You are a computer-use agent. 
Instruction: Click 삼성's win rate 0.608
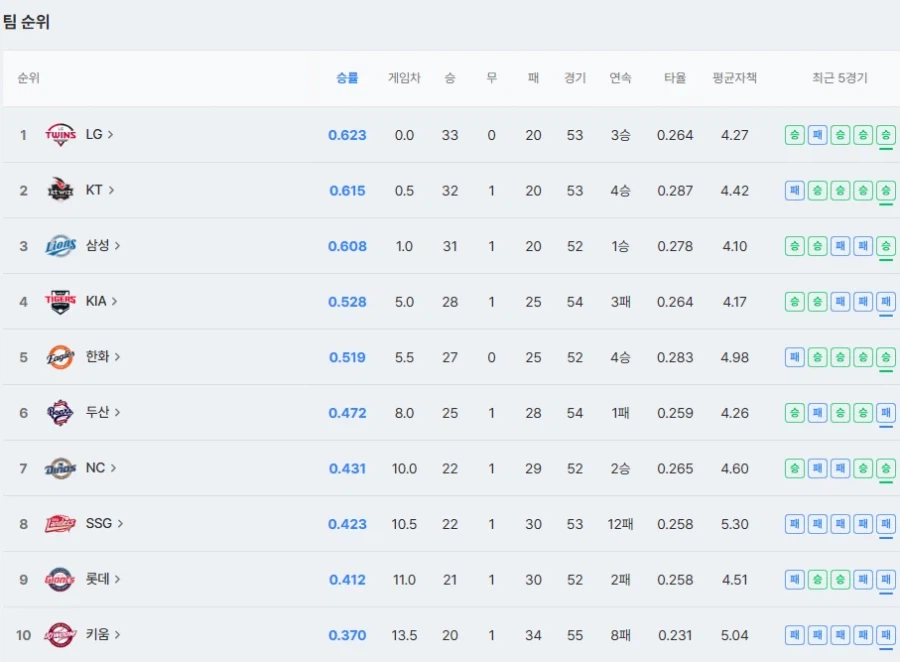click(x=347, y=246)
